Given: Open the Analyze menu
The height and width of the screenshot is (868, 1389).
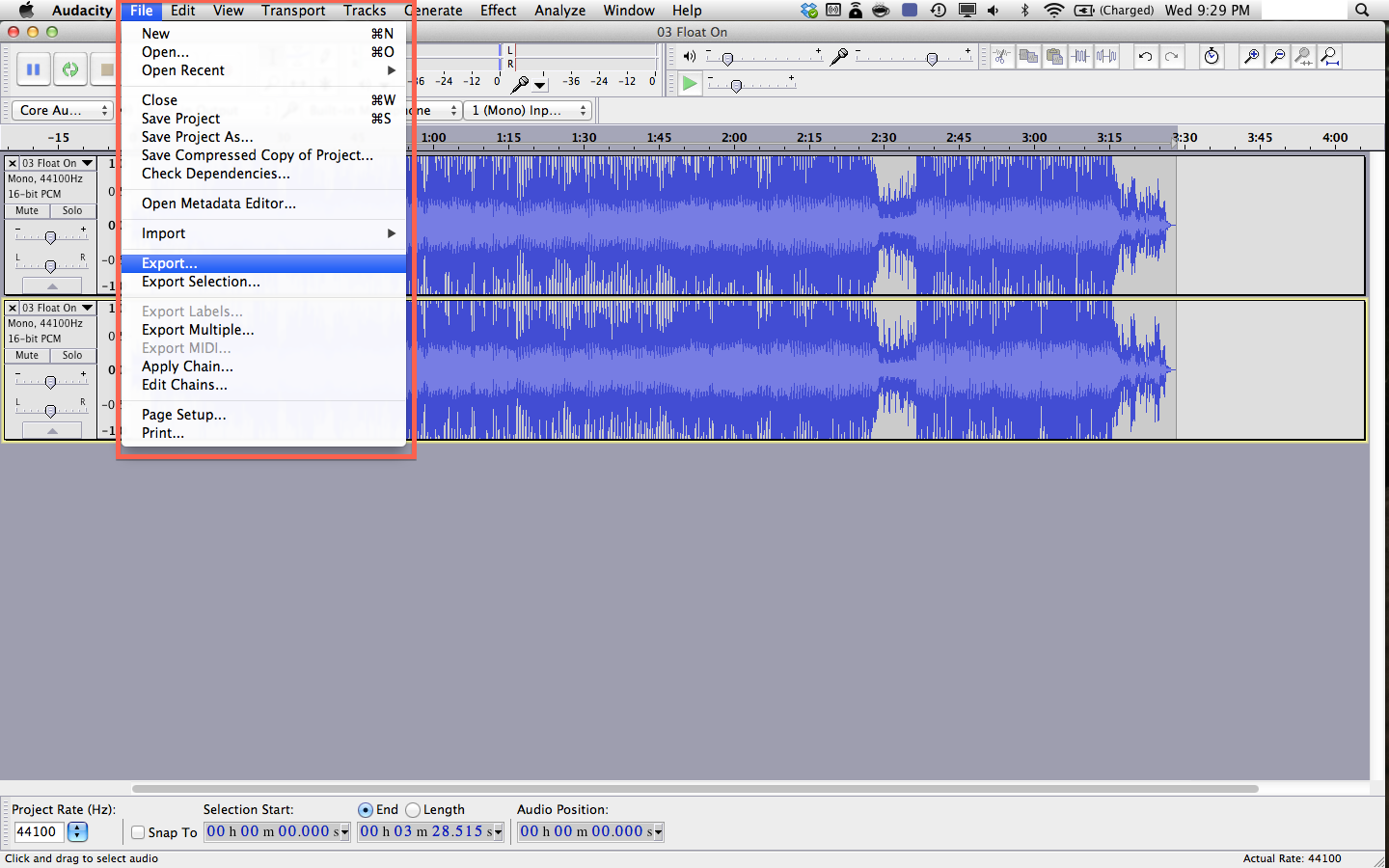Looking at the screenshot, I should point(560,11).
